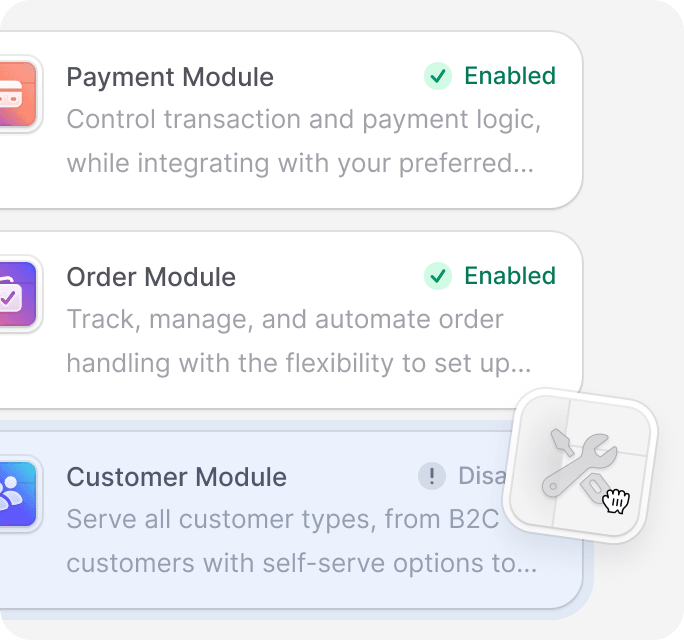This screenshot has width=684, height=640.
Task: Click the Payment Module credit card icon
Action: 17,94
